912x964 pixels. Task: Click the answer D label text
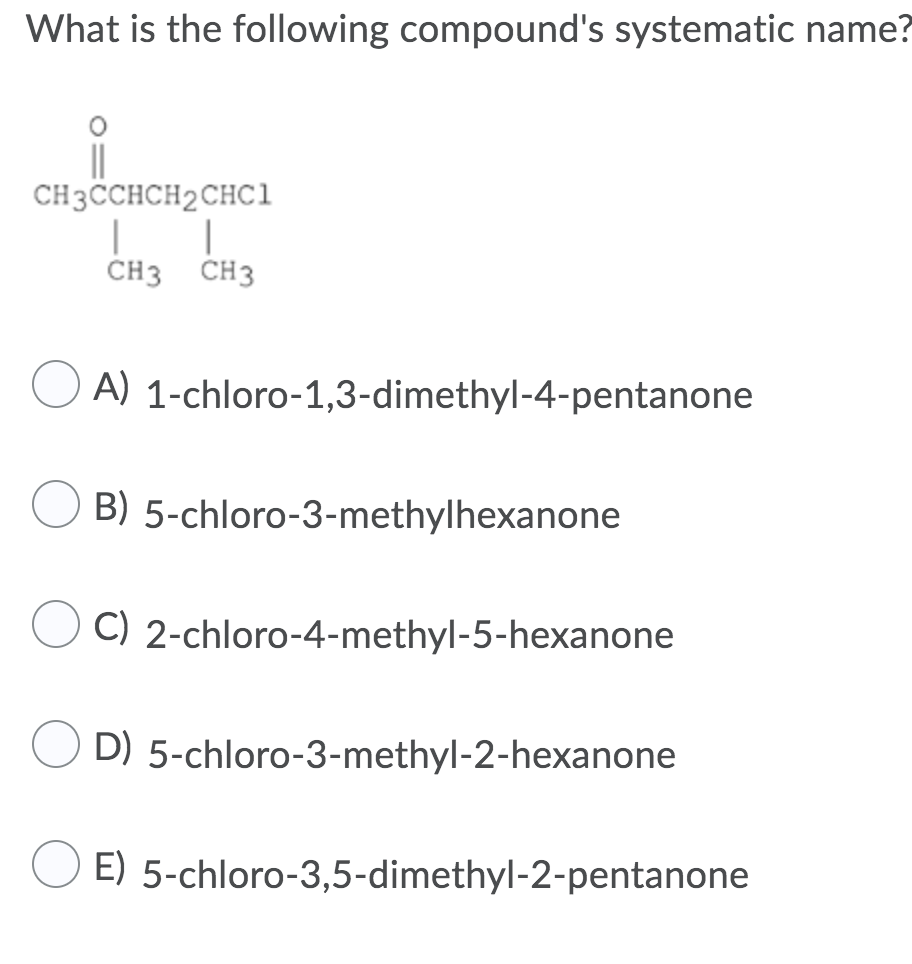point(412,755)
